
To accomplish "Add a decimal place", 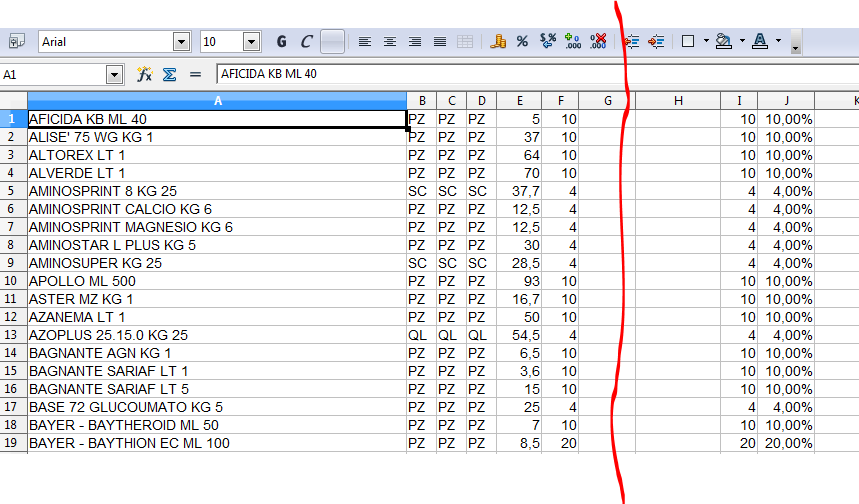I will point(572,42).
